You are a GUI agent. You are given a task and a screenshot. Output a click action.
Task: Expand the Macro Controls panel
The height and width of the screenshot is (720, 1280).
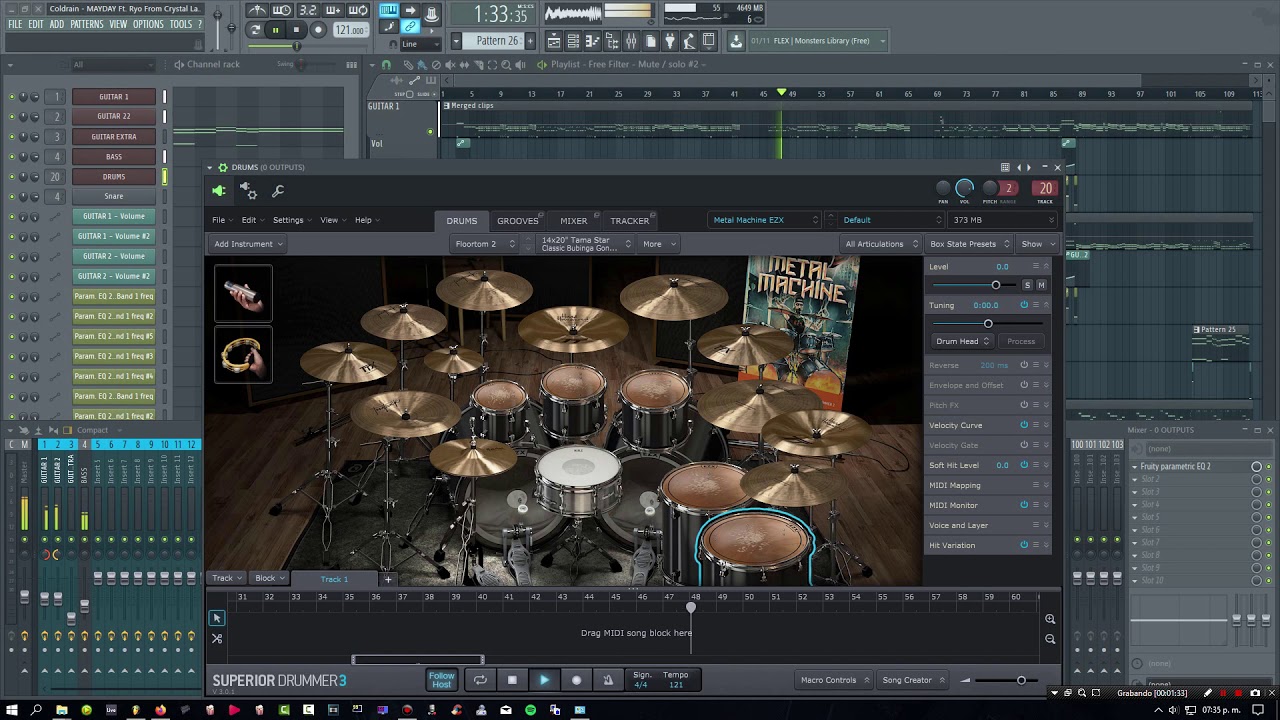[835, 680]
